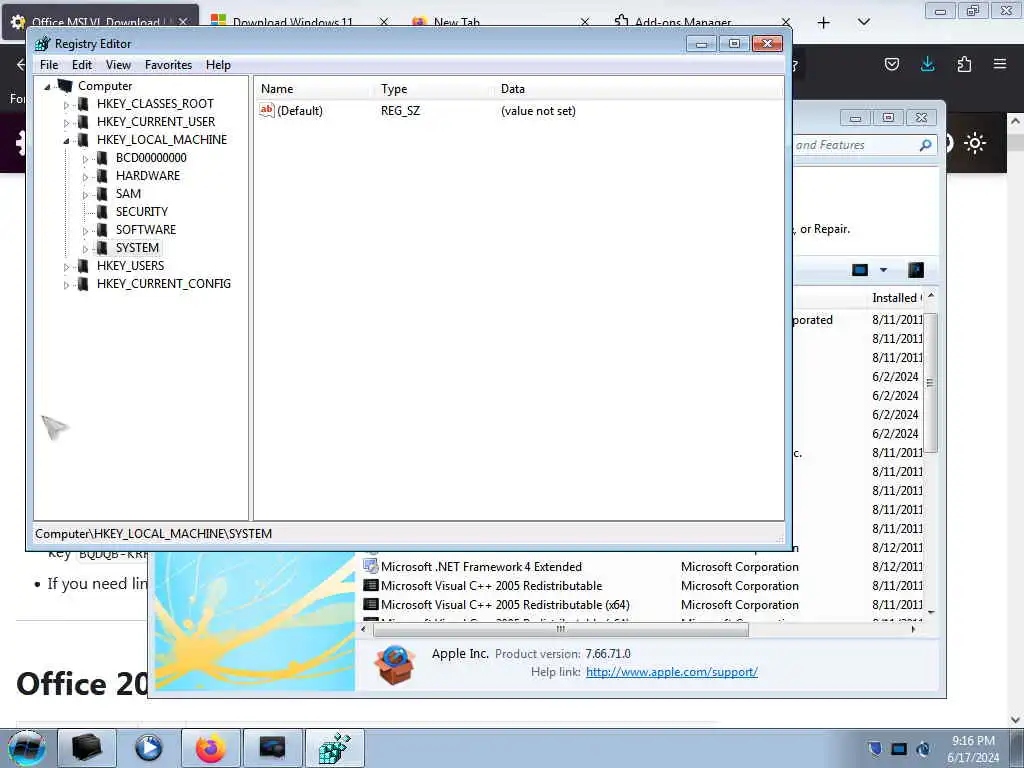
Task: Collapse HKEY_LOCAL_MACHINE tree node
Action: click(66, 140)
